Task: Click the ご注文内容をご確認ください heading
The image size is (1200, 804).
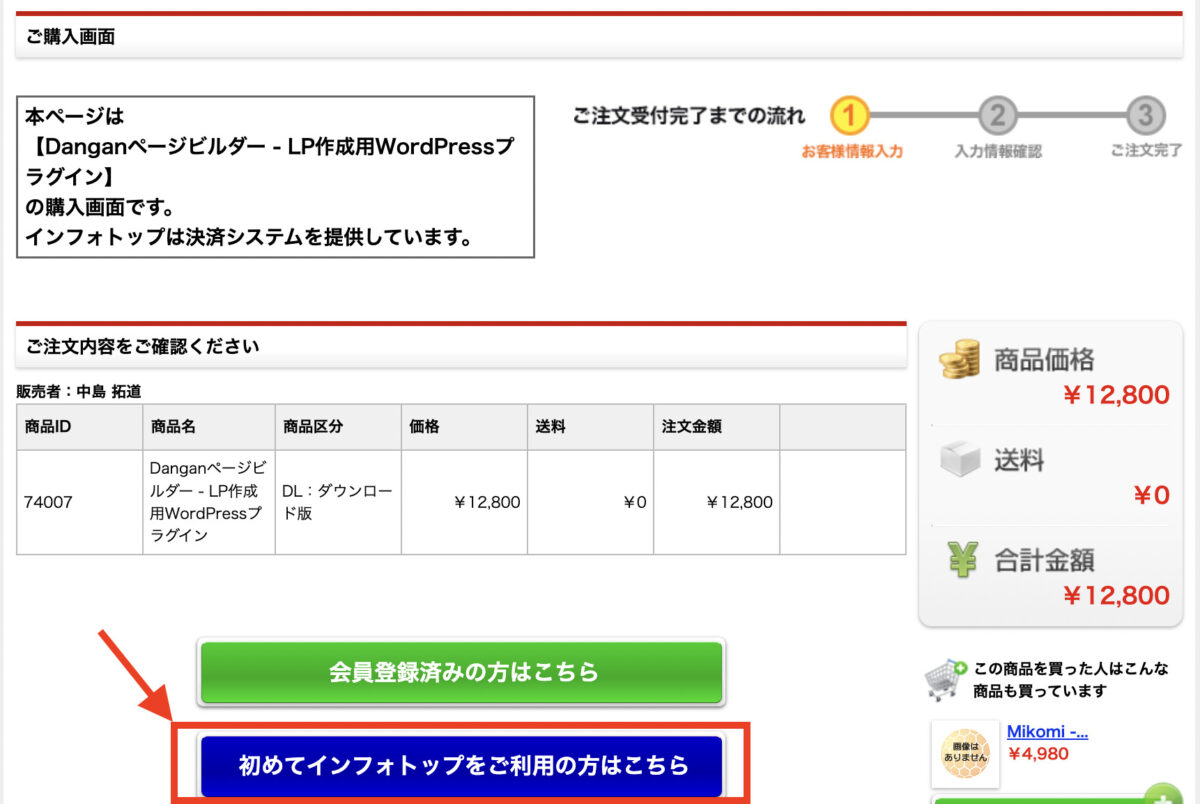Action: click(143, 347)
